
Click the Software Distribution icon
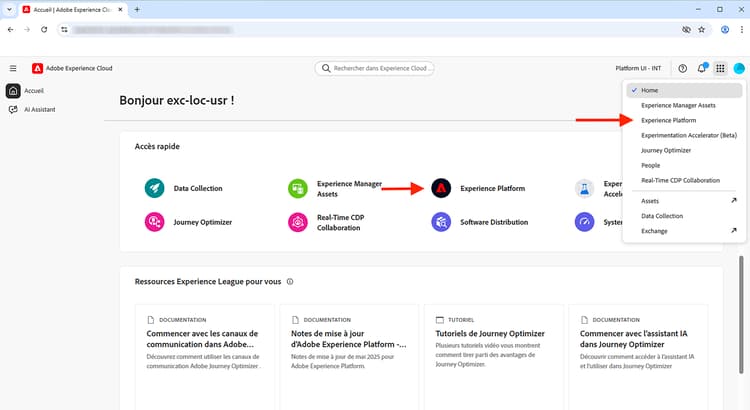click(441, 222)
